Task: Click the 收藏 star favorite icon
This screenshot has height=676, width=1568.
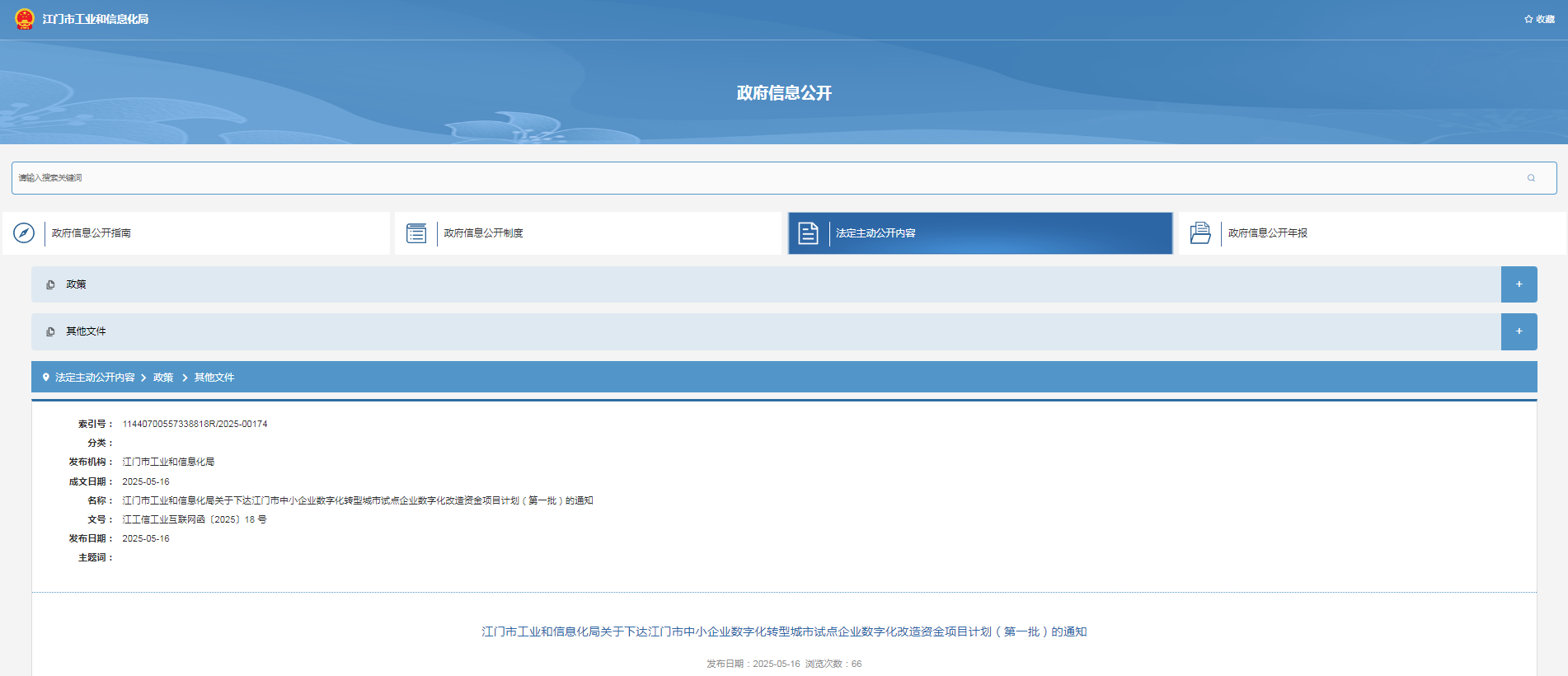Action: 1528,19
